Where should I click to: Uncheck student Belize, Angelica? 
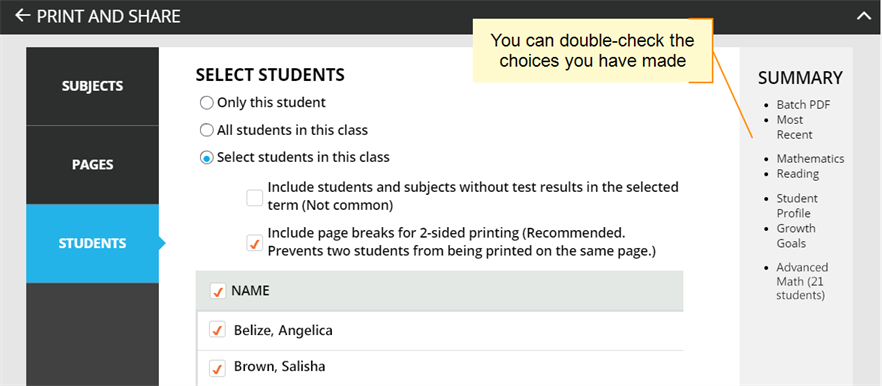coord(217,330)
